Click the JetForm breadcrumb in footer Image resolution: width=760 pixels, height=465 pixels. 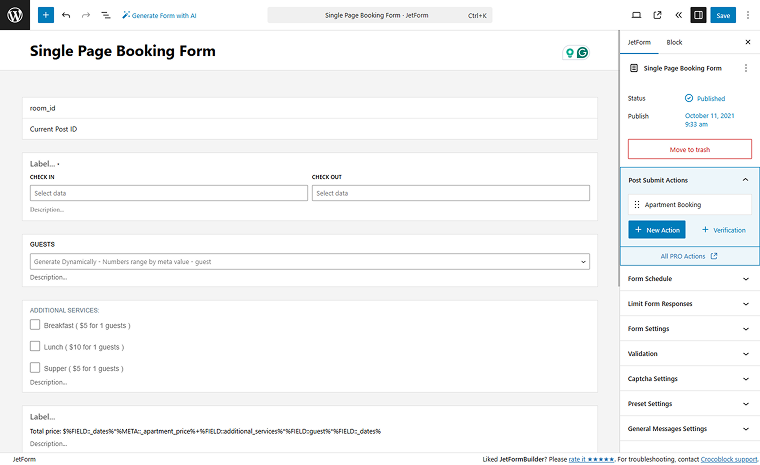click(x=24, y=459)
